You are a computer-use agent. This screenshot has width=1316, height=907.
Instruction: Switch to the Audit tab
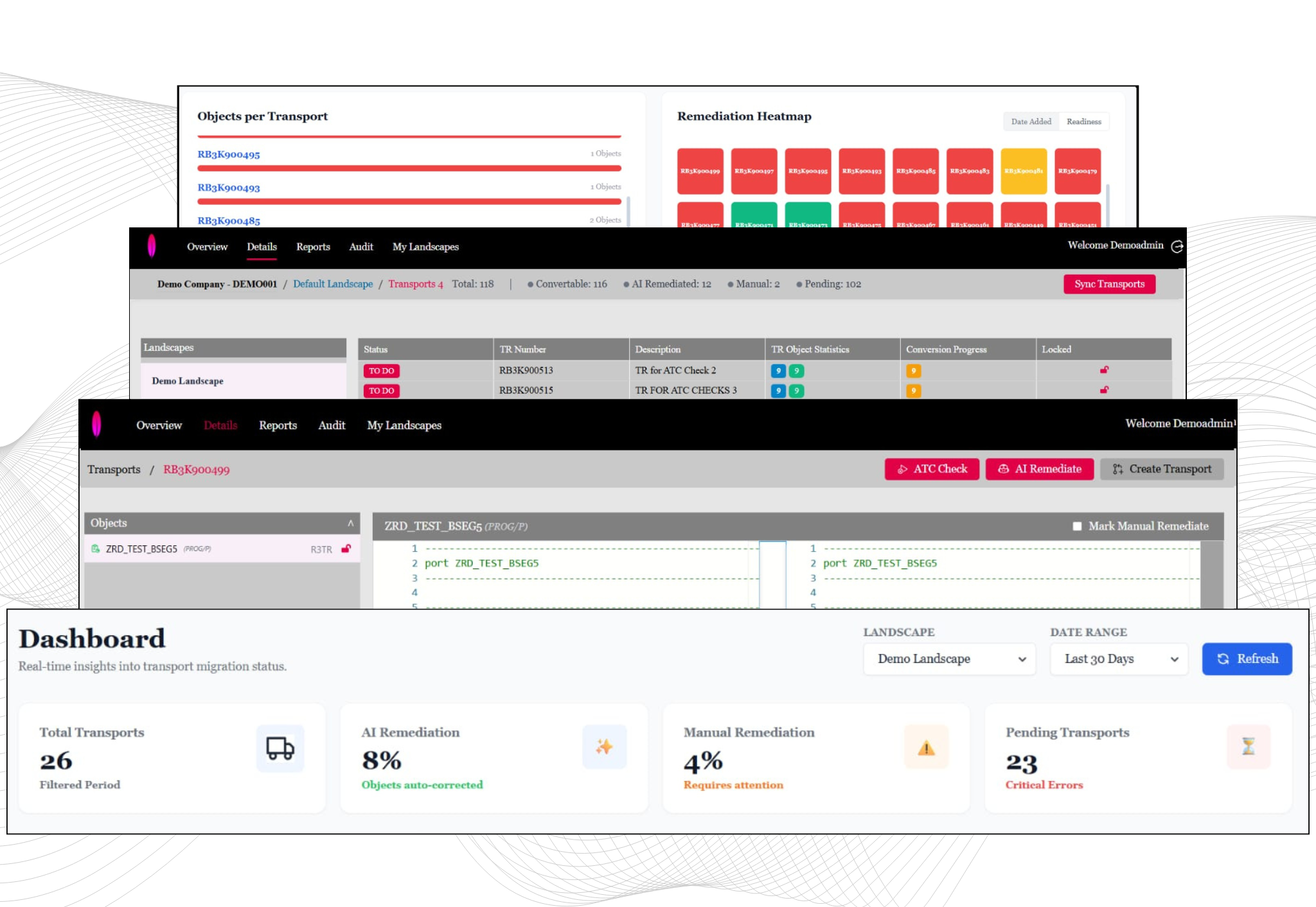pos(332,425)
